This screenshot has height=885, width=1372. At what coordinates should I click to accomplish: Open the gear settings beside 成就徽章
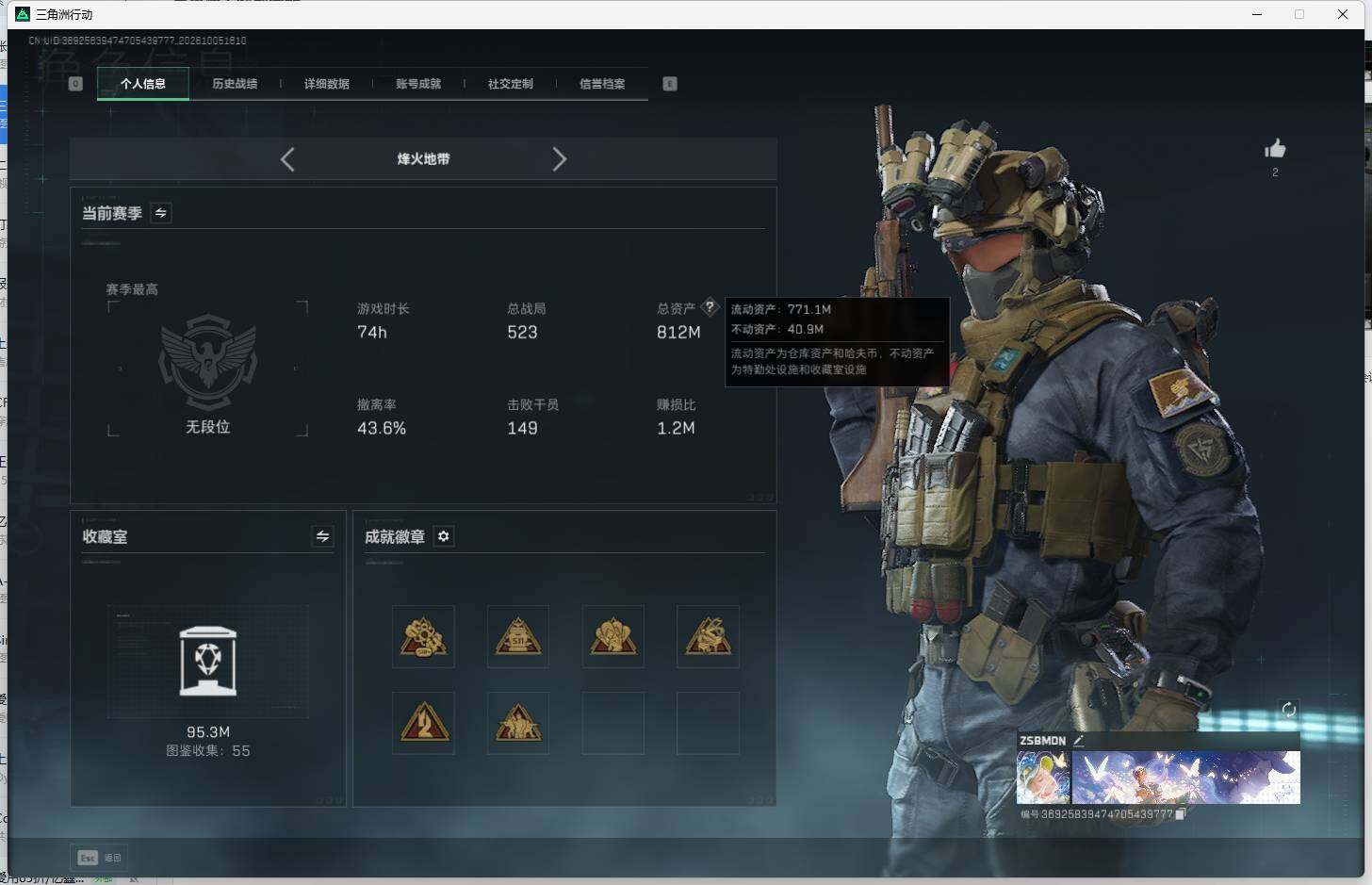tap(444, 536)
